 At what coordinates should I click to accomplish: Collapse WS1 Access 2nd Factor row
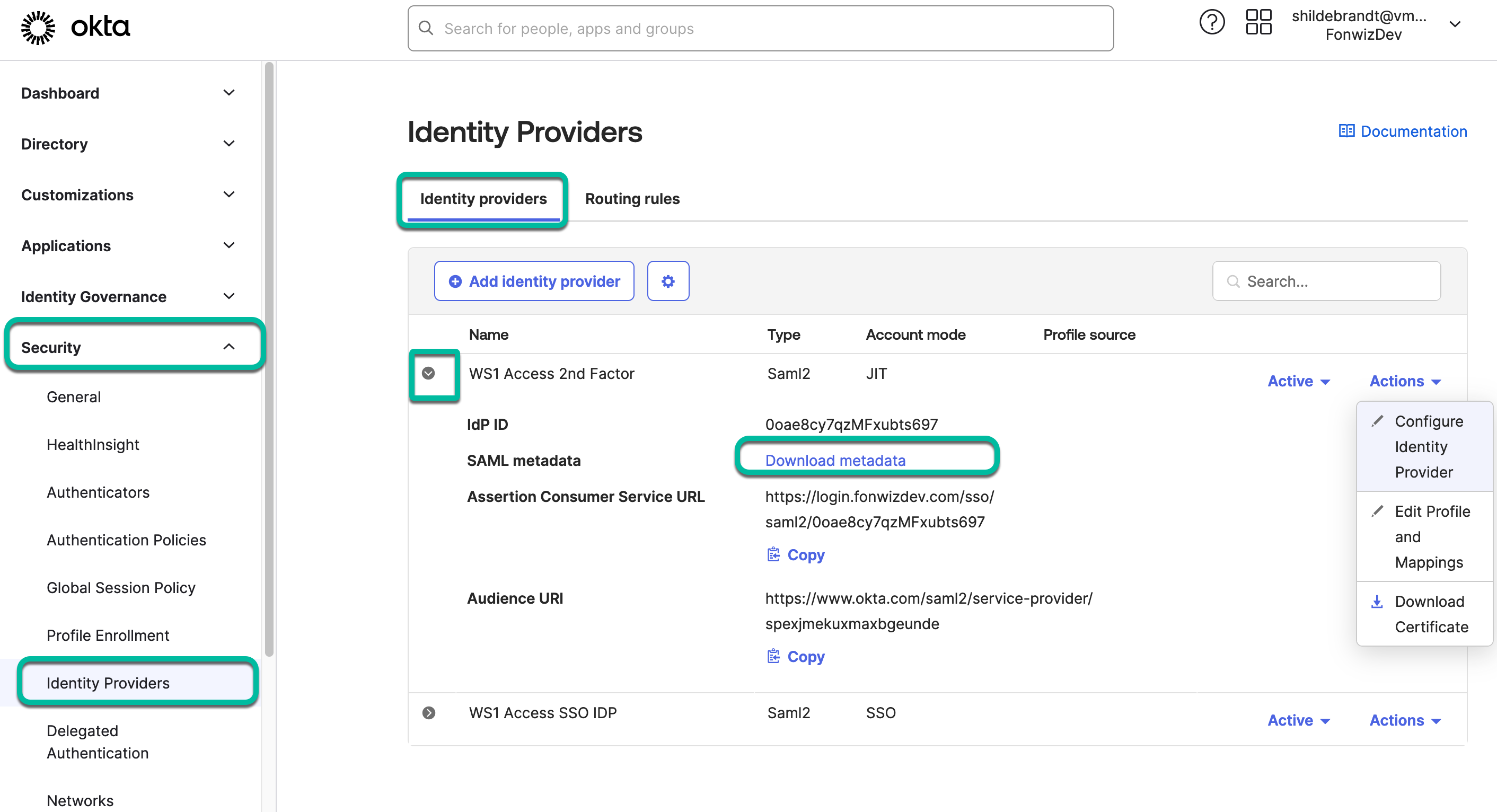pyautogui.click(x=428, y=373)
